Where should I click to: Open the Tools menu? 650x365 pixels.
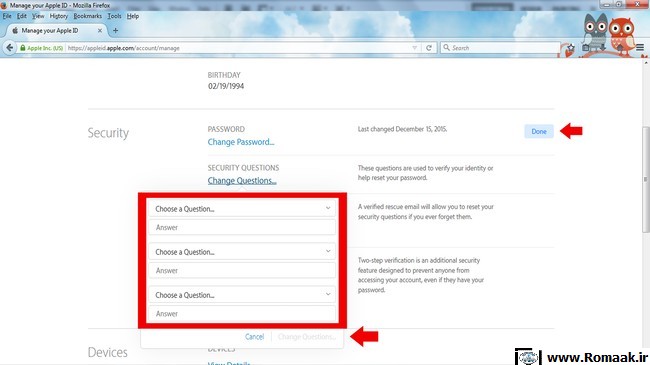click(114, 16)
